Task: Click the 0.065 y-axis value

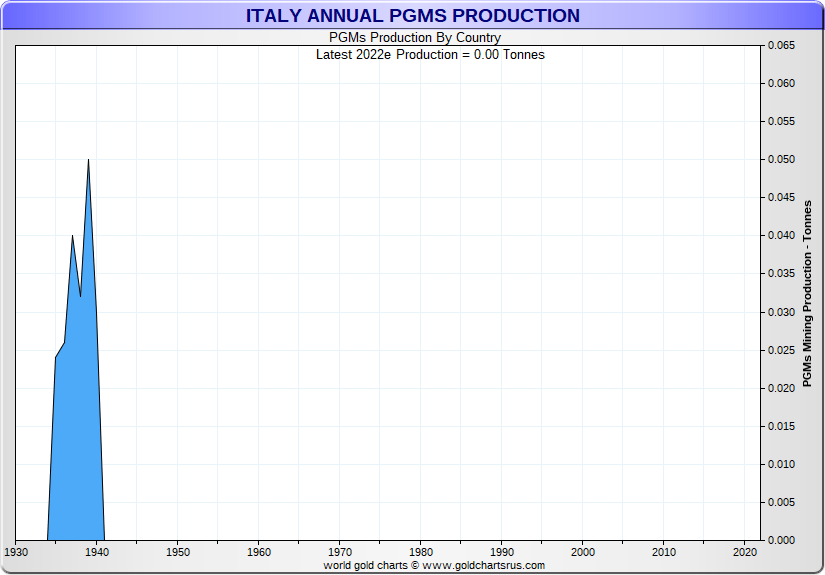Action: tap(781, 46)
